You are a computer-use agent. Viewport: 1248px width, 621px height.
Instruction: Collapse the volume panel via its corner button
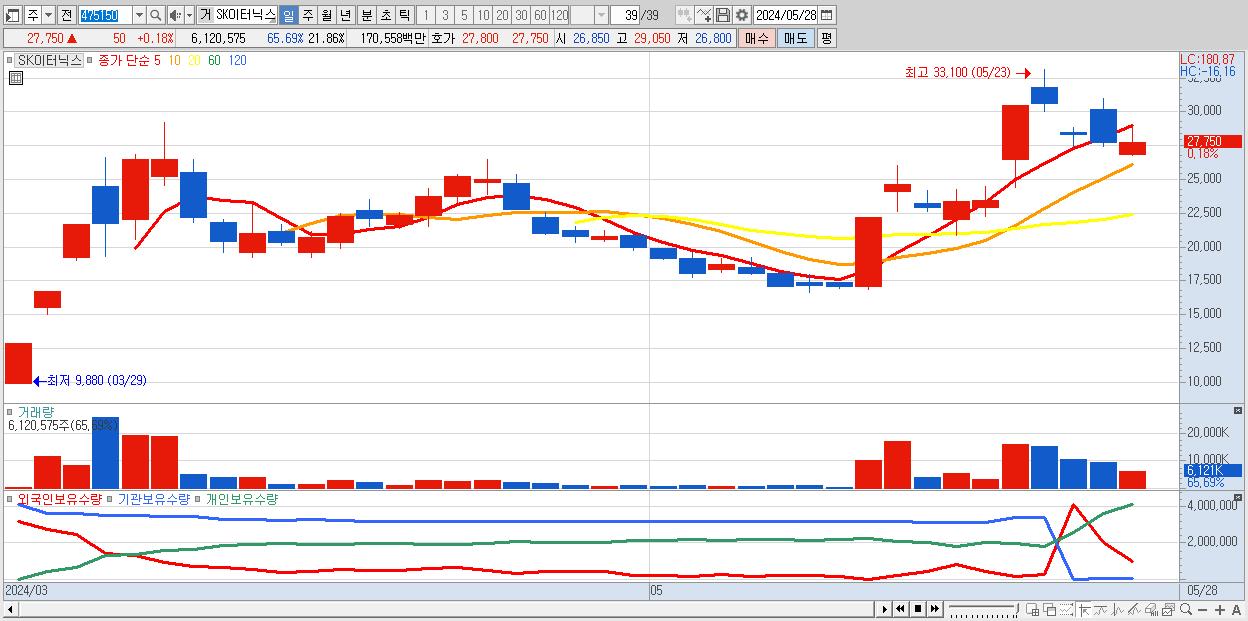click(x=1238, y=411)
